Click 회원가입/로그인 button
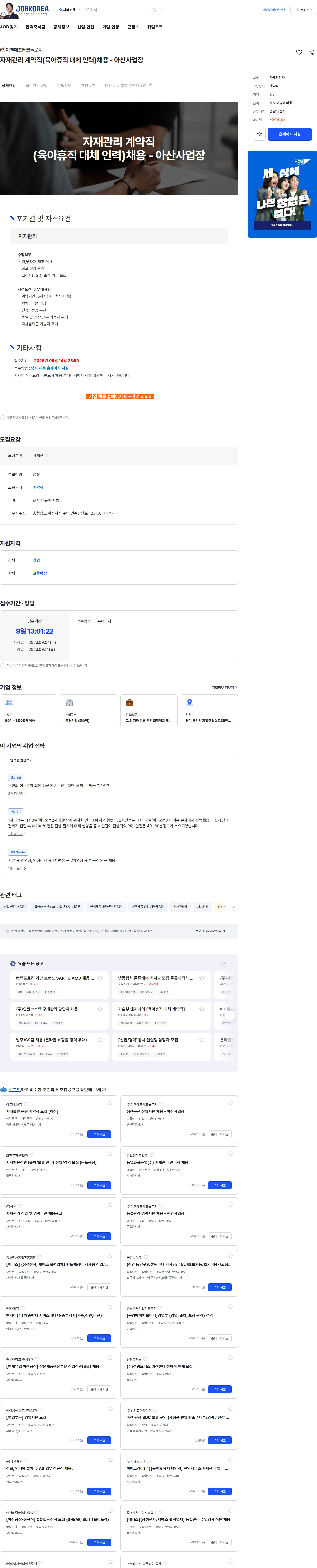Viewport: 317px width, 1568px height. pyautogui.click(x=274, y=10)
